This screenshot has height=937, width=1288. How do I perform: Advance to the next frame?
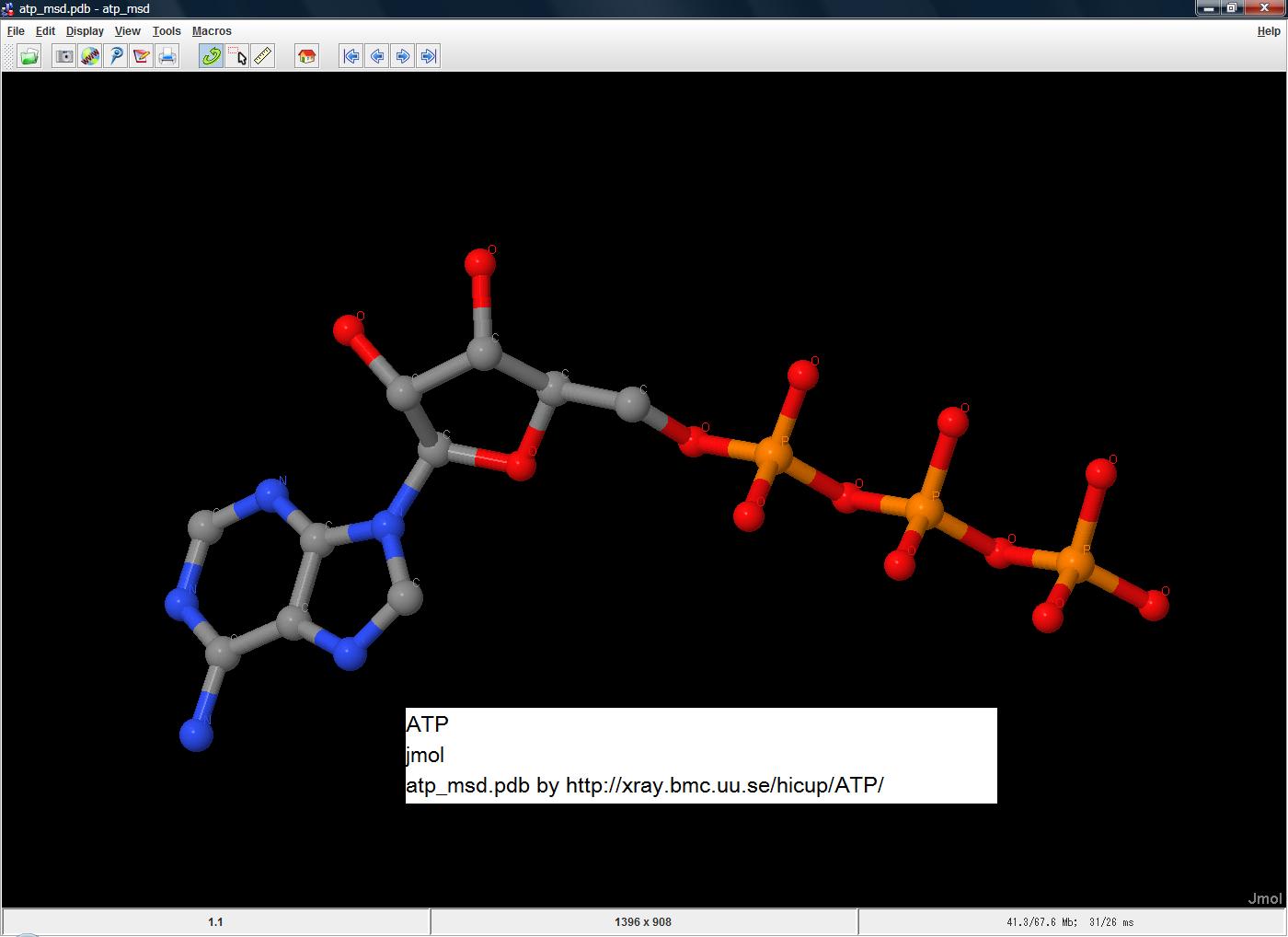pos(402,56)
